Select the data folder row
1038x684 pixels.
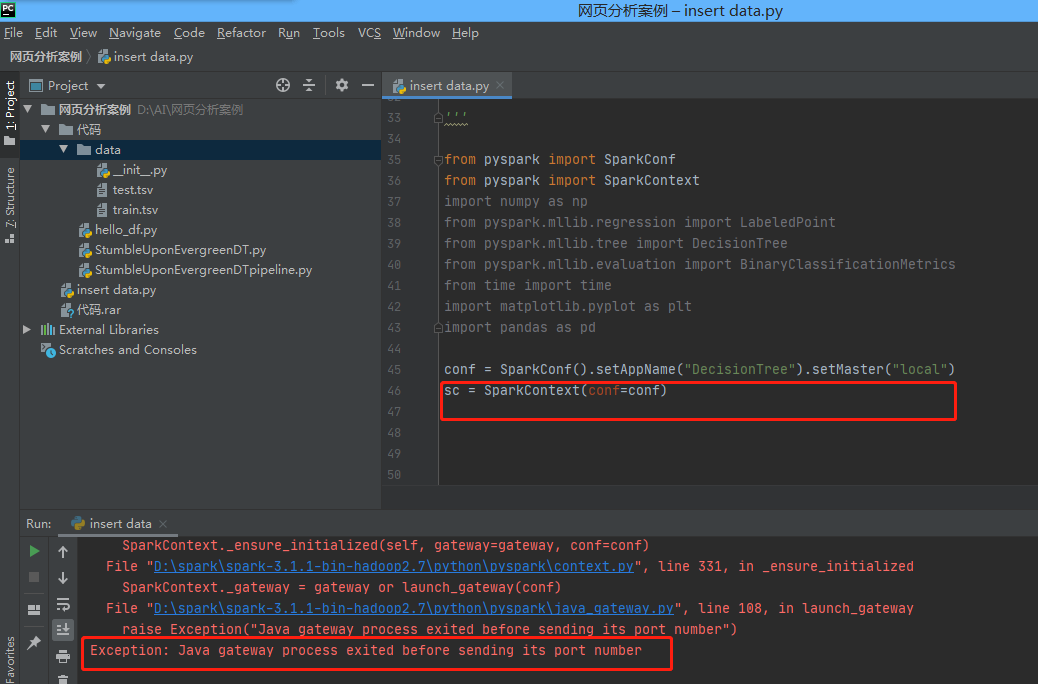[x=201, y=150]
